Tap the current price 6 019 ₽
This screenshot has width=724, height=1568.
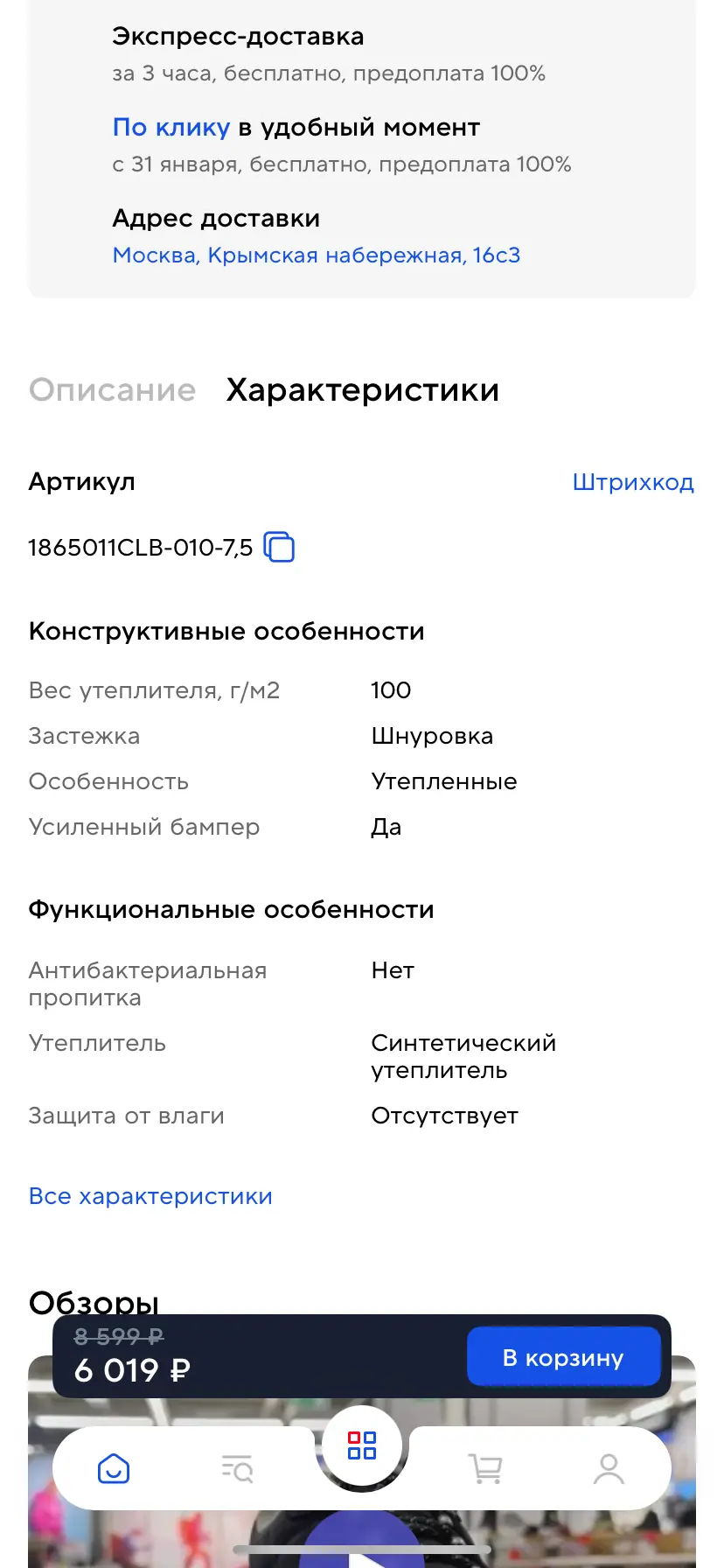point(132,1370)
